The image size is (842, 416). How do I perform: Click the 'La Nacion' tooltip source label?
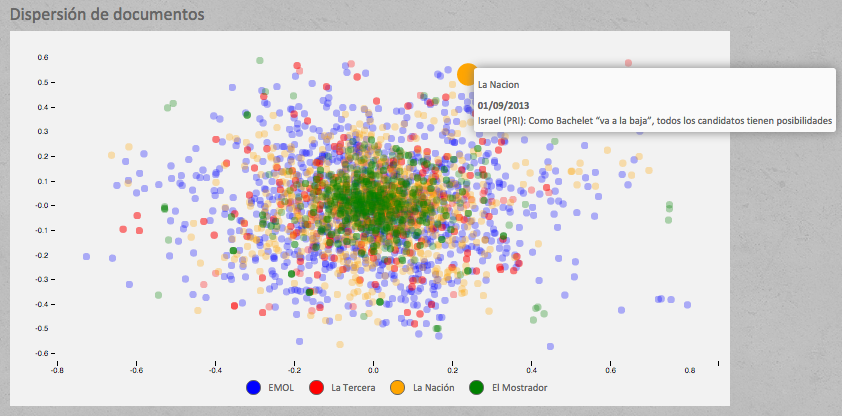coord(498,85)
